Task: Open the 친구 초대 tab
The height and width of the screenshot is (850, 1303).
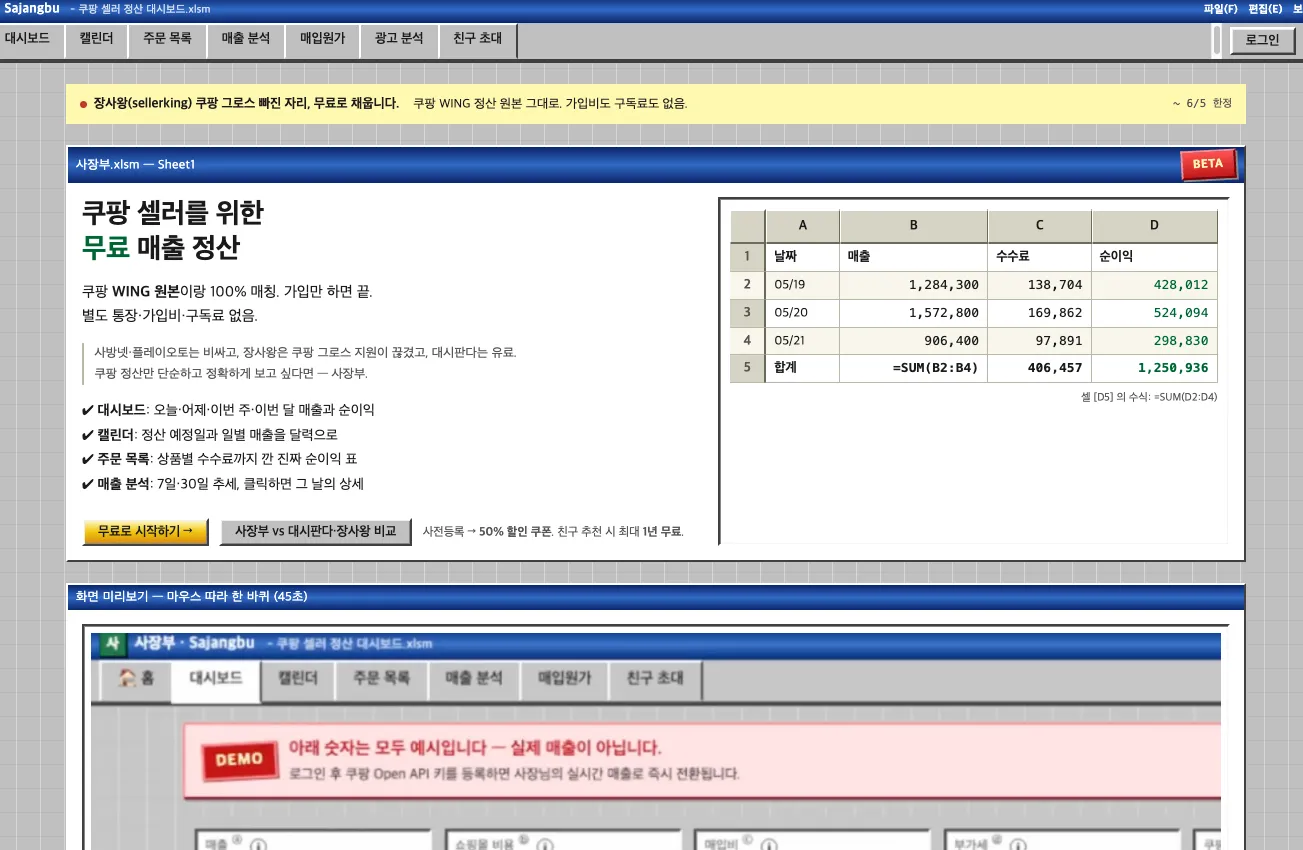Action: [477, 39]
